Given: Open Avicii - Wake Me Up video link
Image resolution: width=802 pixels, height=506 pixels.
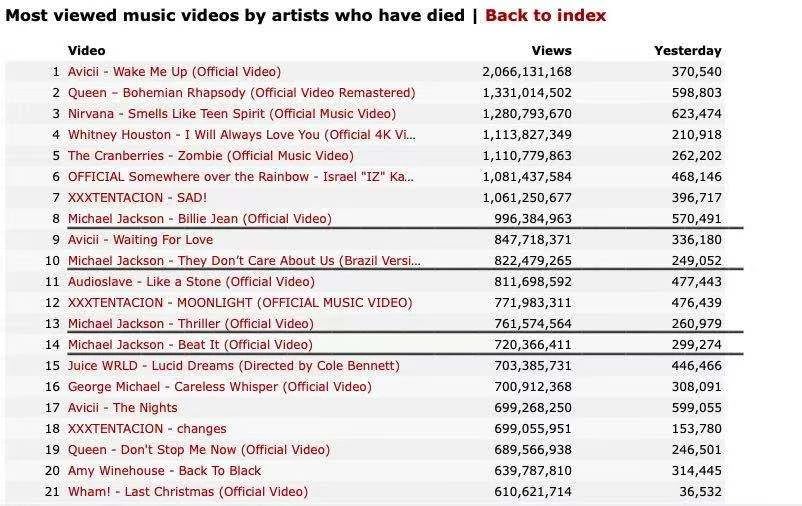Looking at the screenshot, I should (x=174, y=72).
